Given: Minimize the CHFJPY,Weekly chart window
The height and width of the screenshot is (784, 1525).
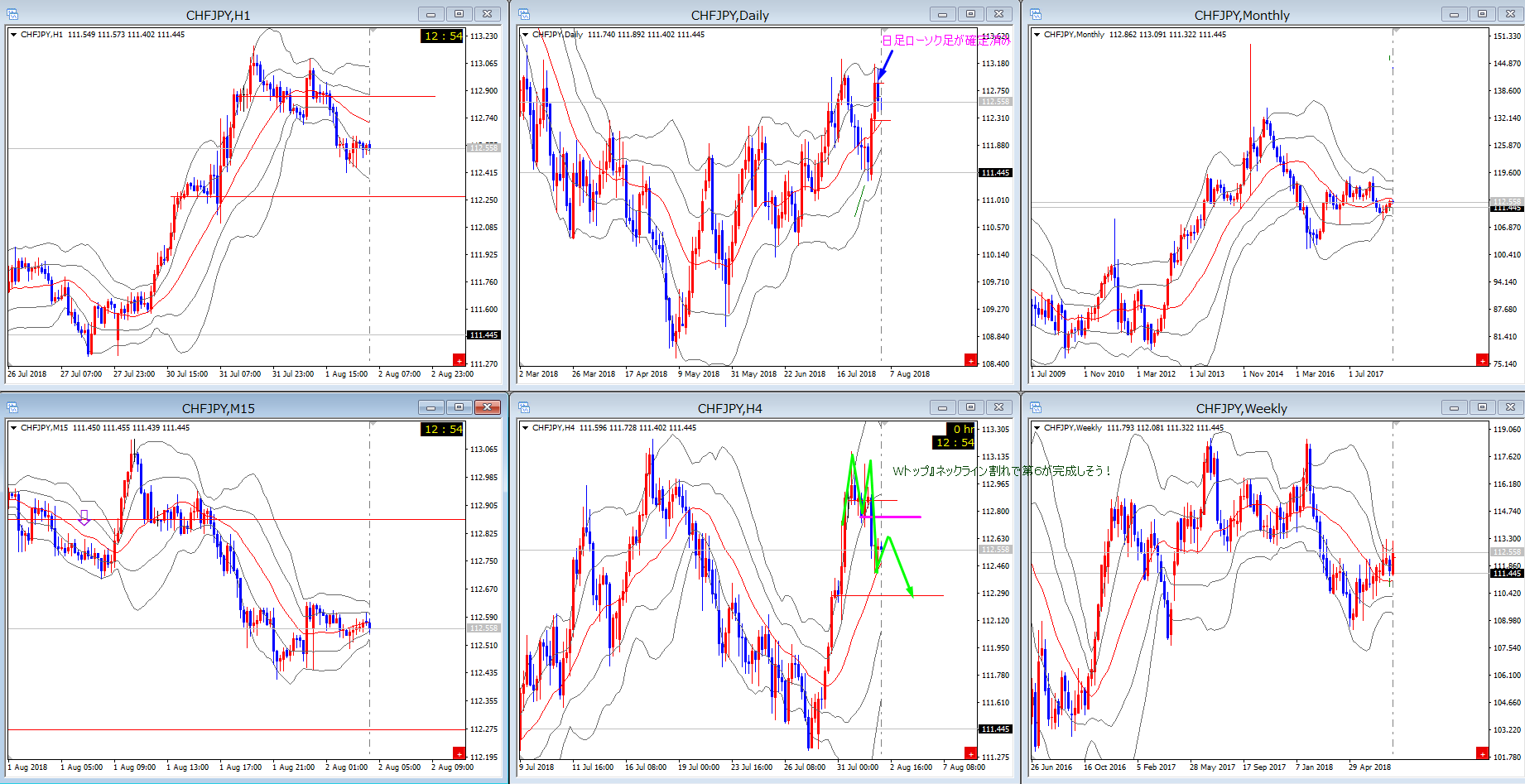Looking at the screenshot, I should pyautogui.click(x=1454, y=407).
